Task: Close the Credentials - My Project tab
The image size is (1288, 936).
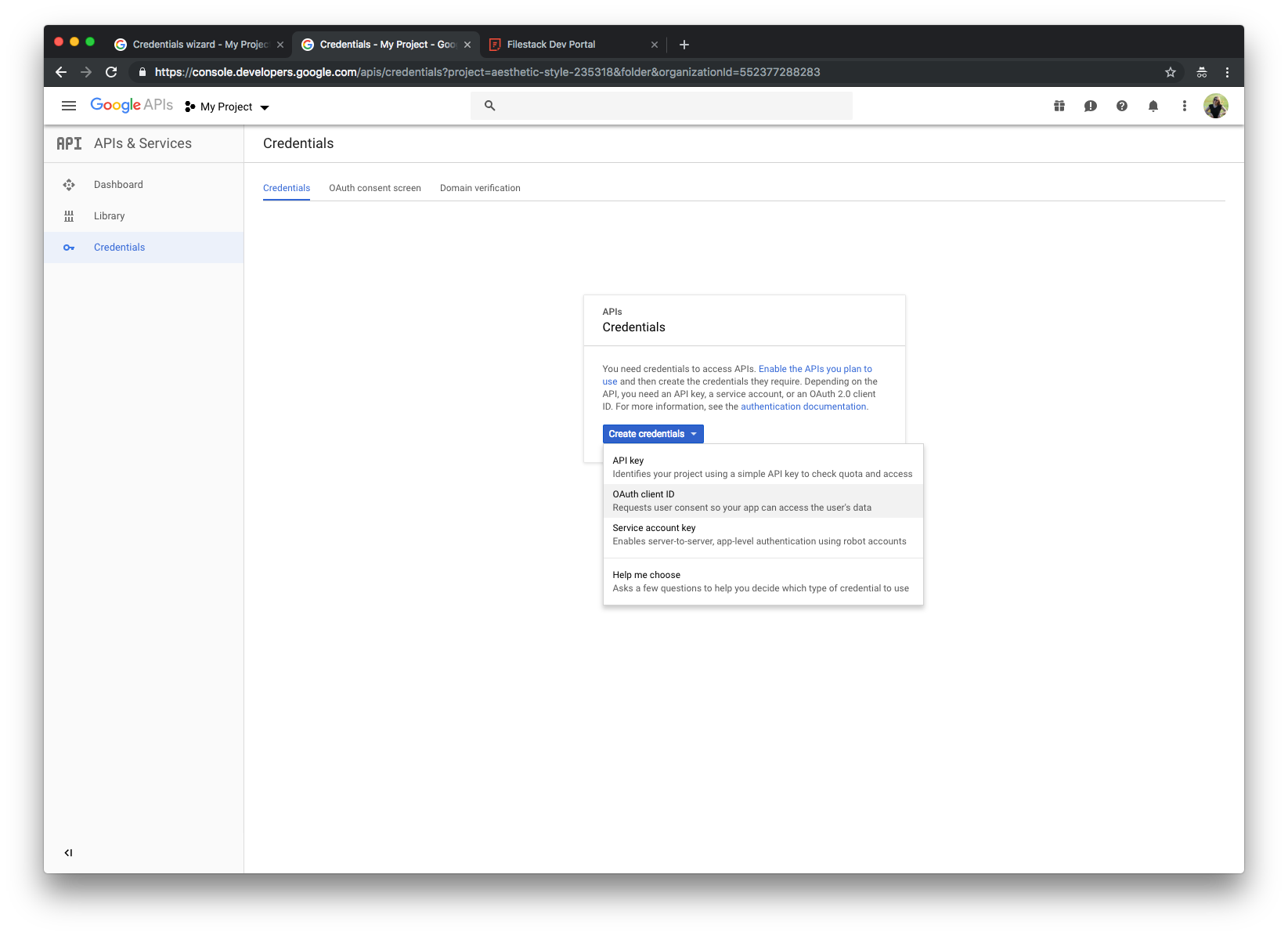Action: (467, 45)
